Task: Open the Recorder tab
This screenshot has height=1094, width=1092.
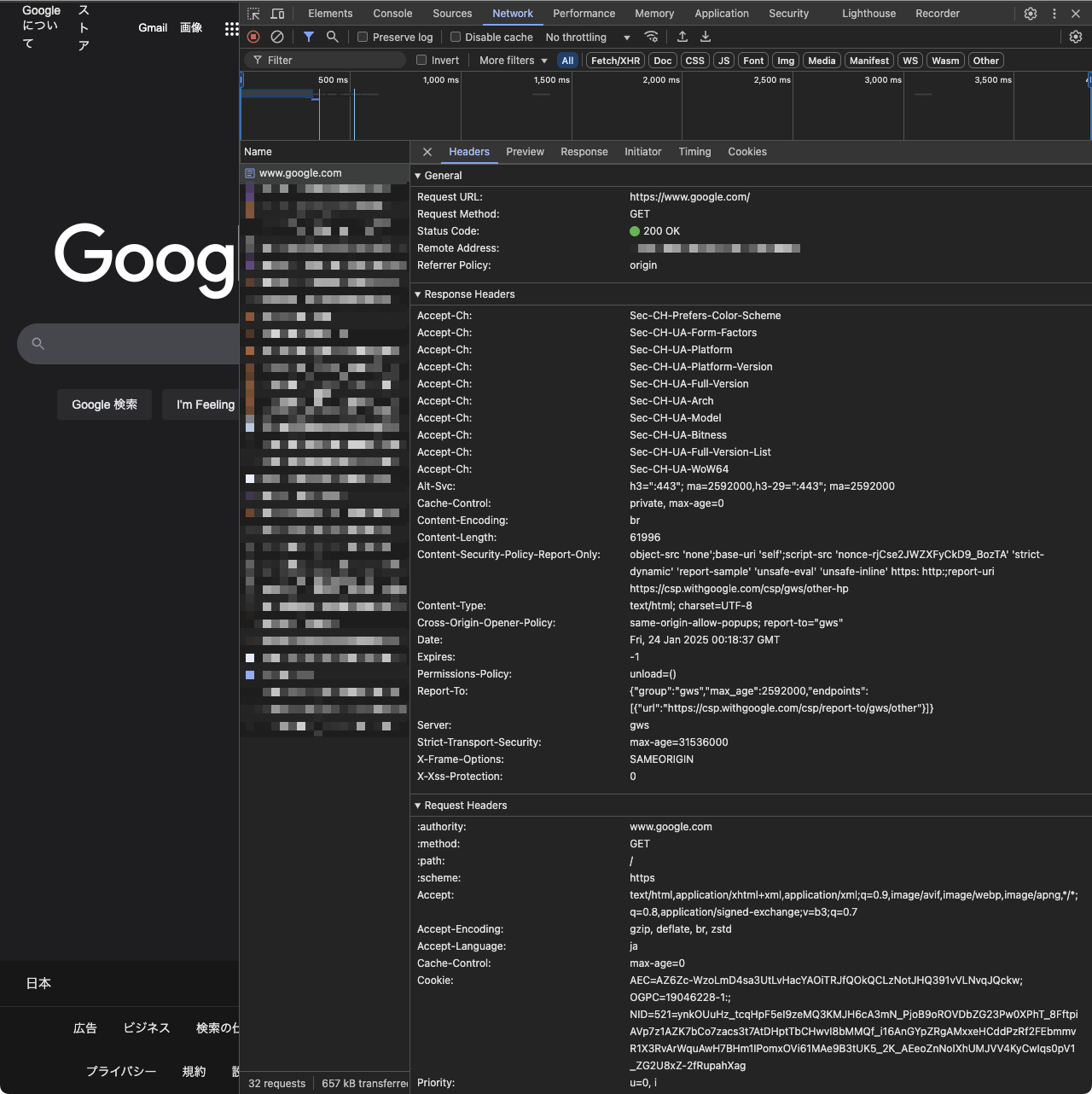Action: [x=938, y=14]
